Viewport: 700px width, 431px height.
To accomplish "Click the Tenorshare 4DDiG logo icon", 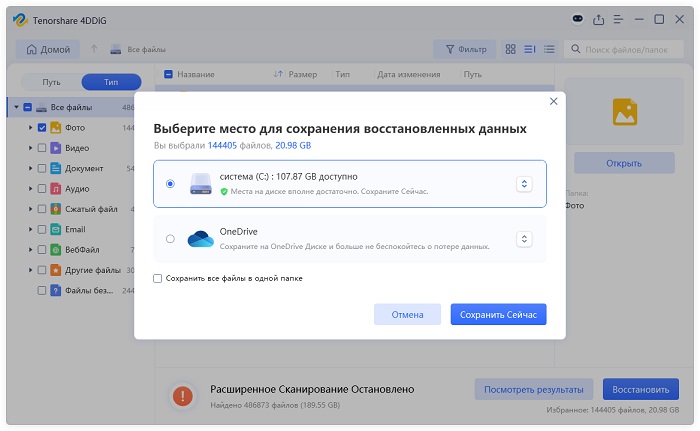I will [x=20, y=20].
